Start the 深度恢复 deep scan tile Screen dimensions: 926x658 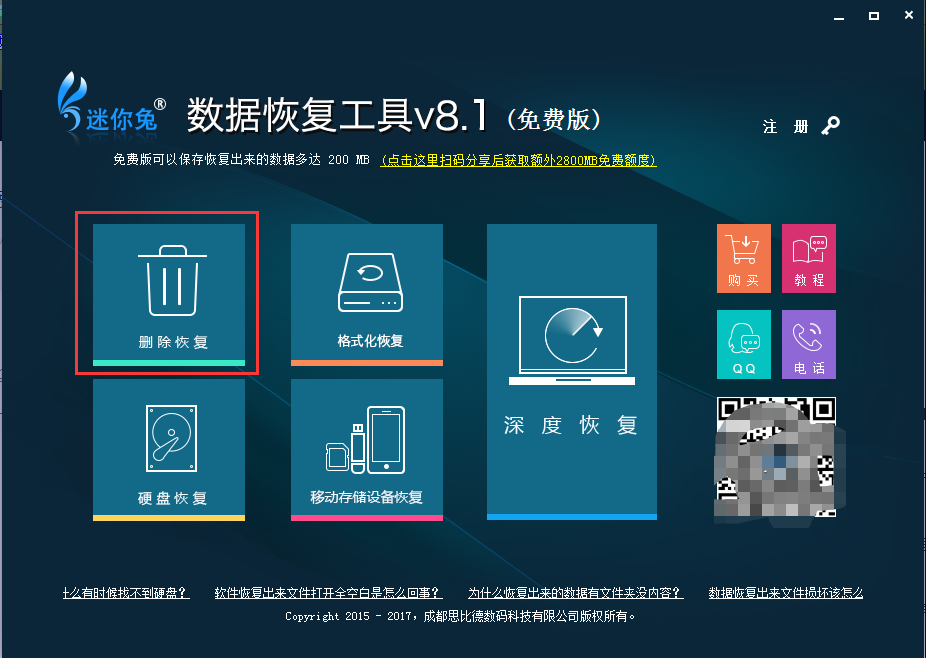[572, 372]
